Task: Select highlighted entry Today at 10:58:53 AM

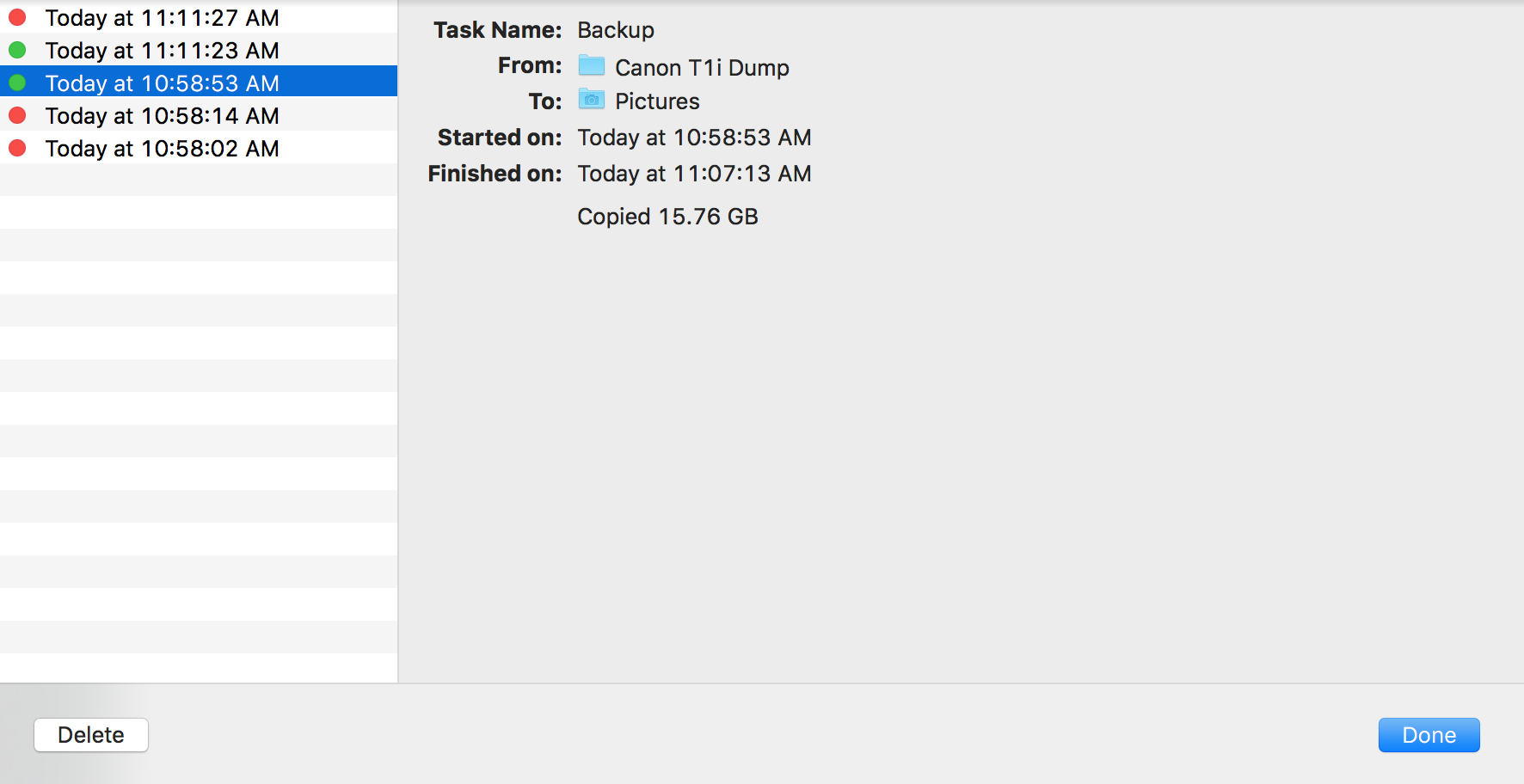Action: (x=199, y=83)
